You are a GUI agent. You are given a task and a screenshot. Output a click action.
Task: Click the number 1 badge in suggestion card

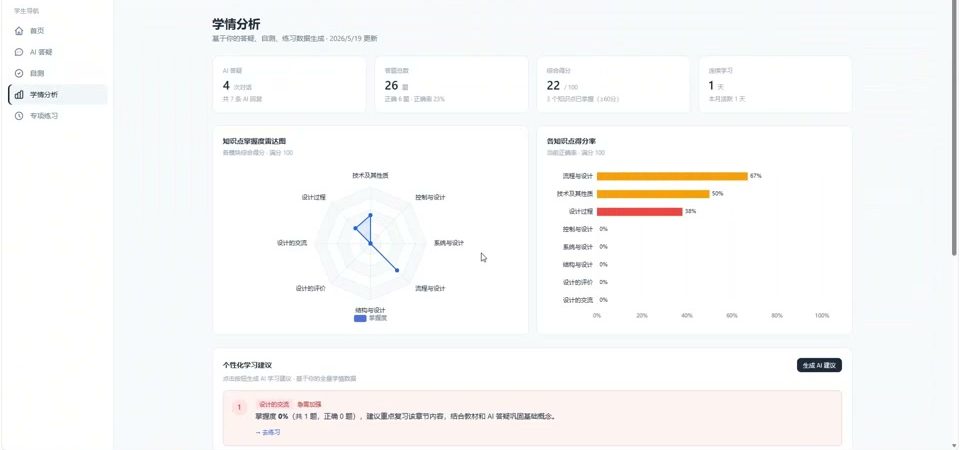[x=239, y=407]
